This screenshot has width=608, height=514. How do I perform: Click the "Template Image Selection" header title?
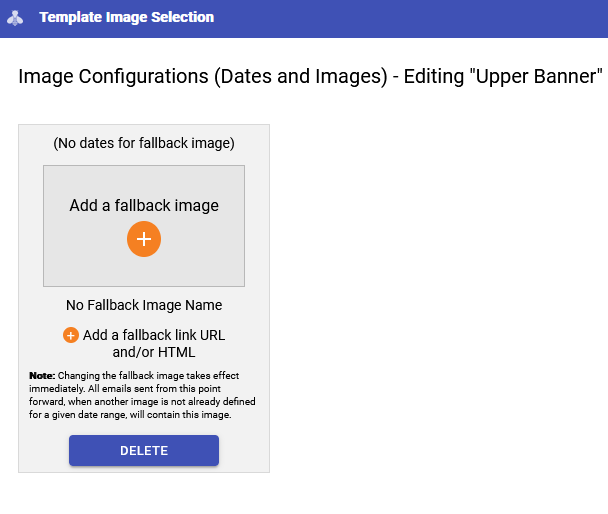point(126,17)
